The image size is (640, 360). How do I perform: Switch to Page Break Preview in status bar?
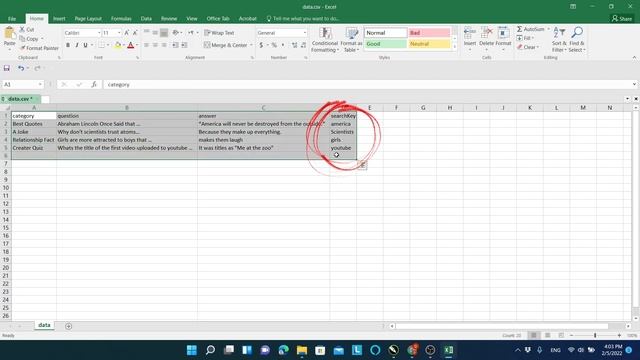point(561,335)
